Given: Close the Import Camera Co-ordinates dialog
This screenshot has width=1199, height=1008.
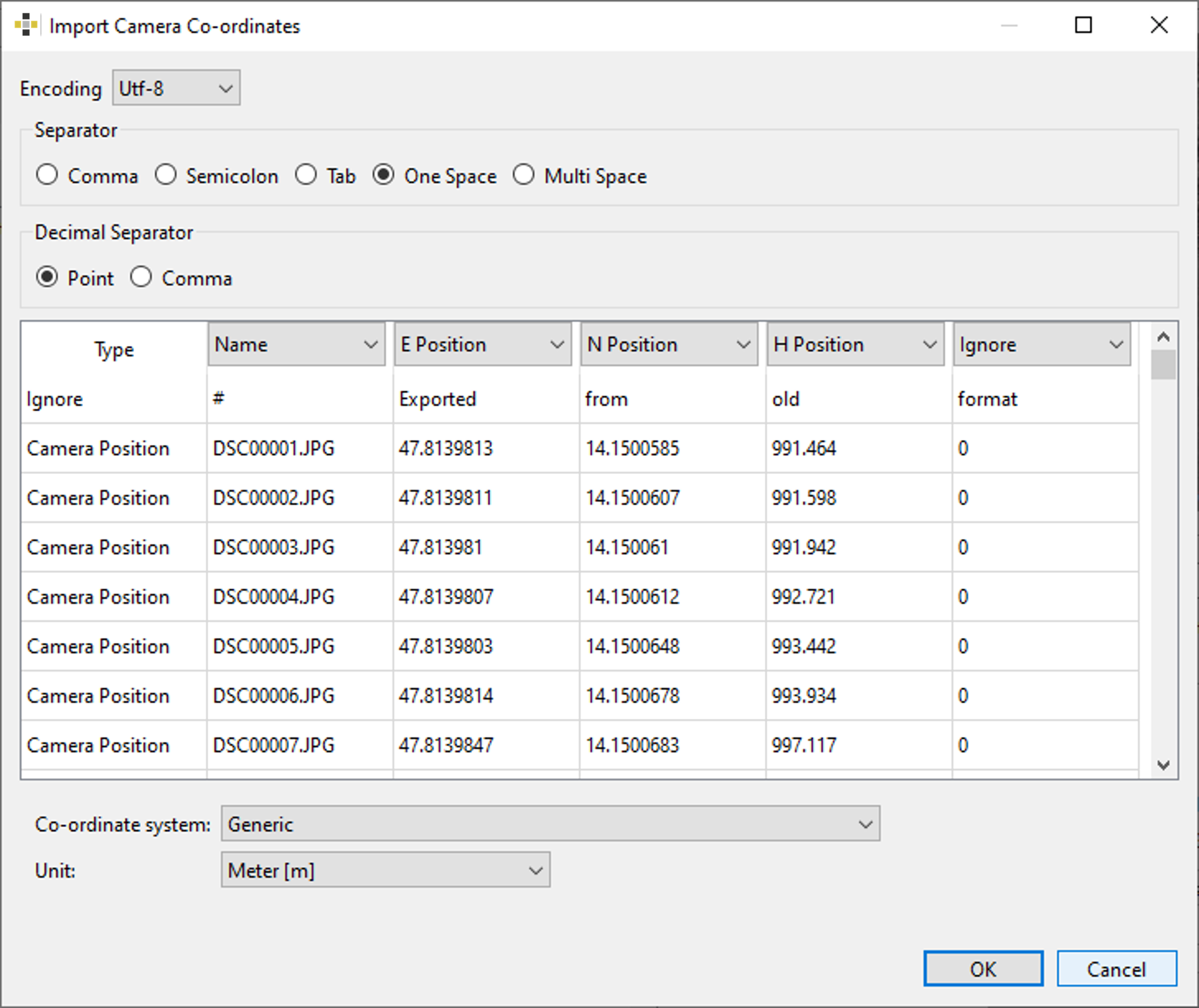Looking at the screenshot, I should [1159, 25].
